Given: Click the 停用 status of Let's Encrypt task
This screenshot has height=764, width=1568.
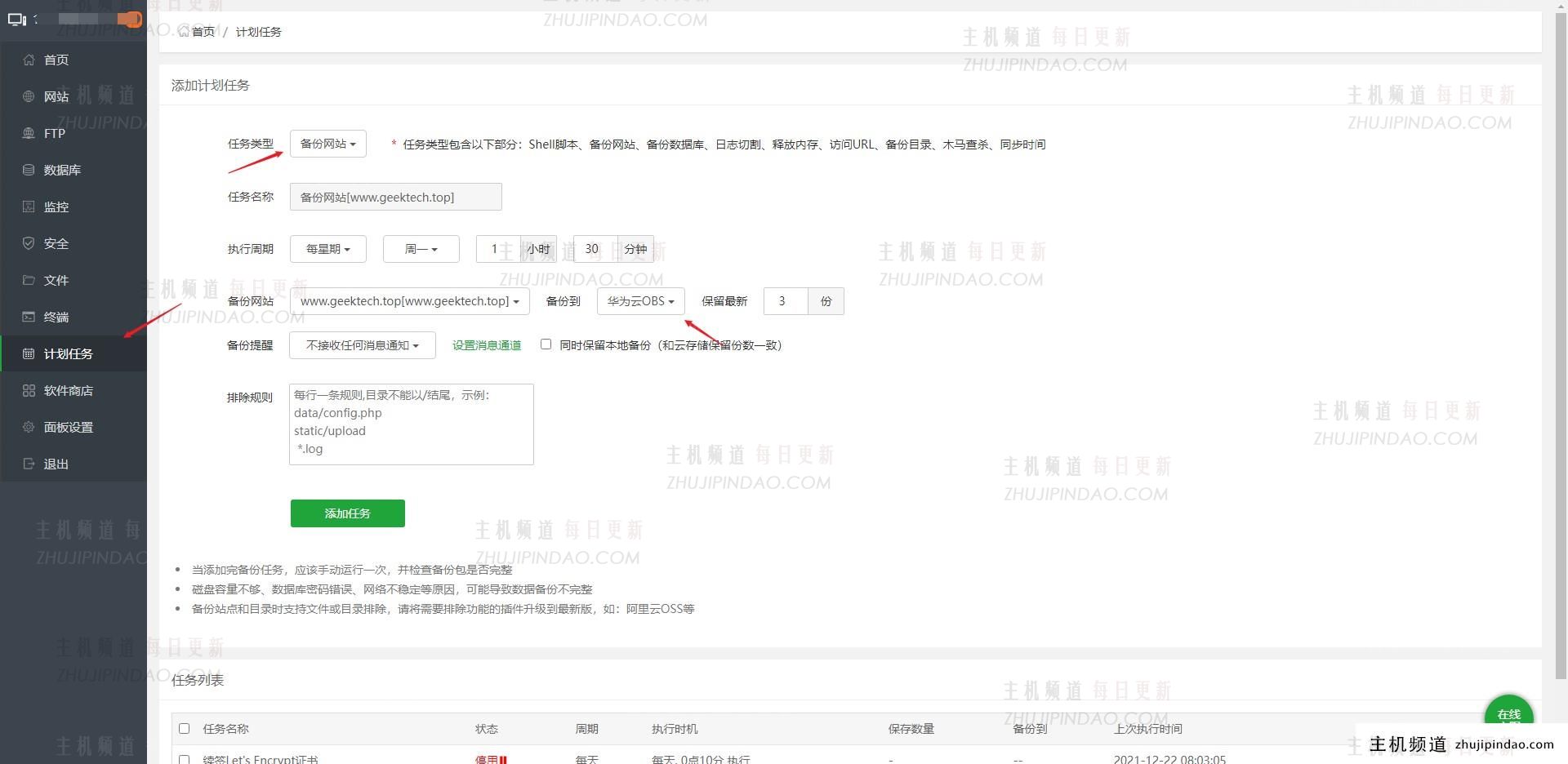Looking at the screenshot, I should click(491, 759).
